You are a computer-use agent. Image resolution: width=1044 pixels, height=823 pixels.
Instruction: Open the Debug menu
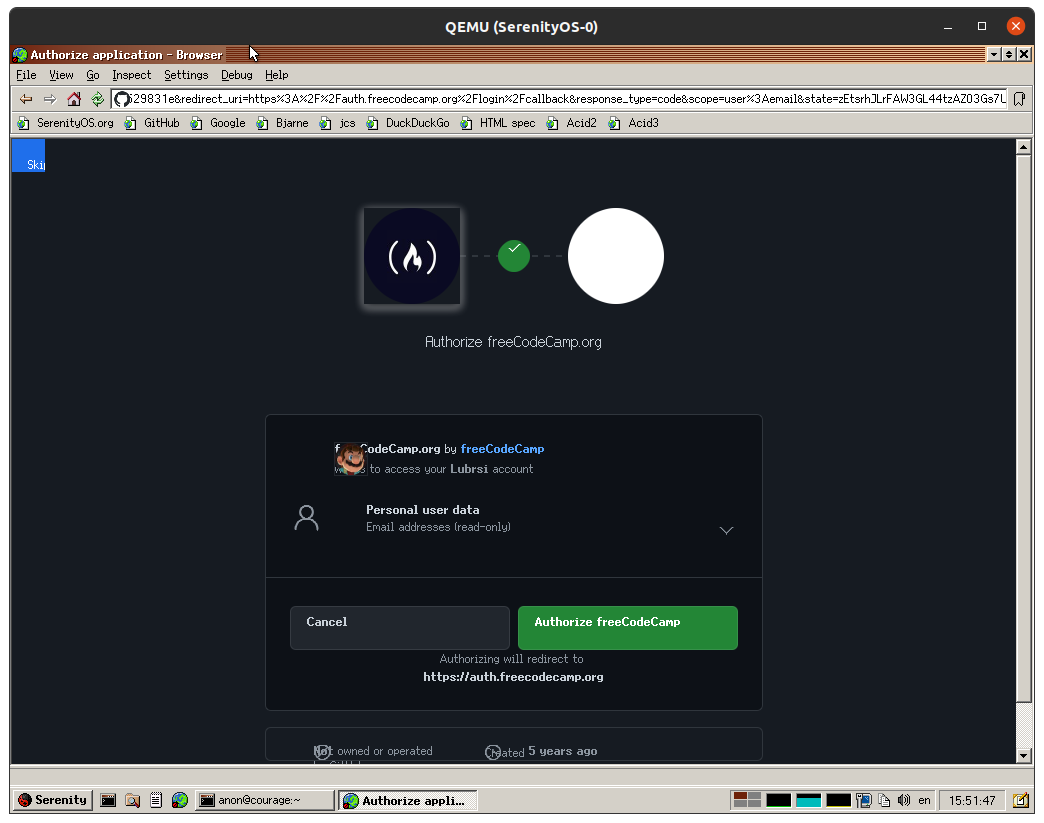(x=236, y=74)
